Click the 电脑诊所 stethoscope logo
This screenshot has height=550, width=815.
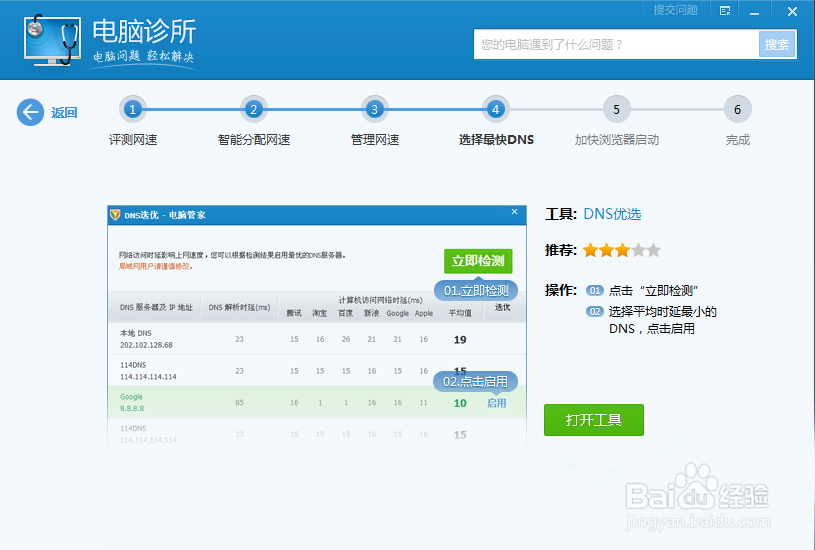coord(52,41)
